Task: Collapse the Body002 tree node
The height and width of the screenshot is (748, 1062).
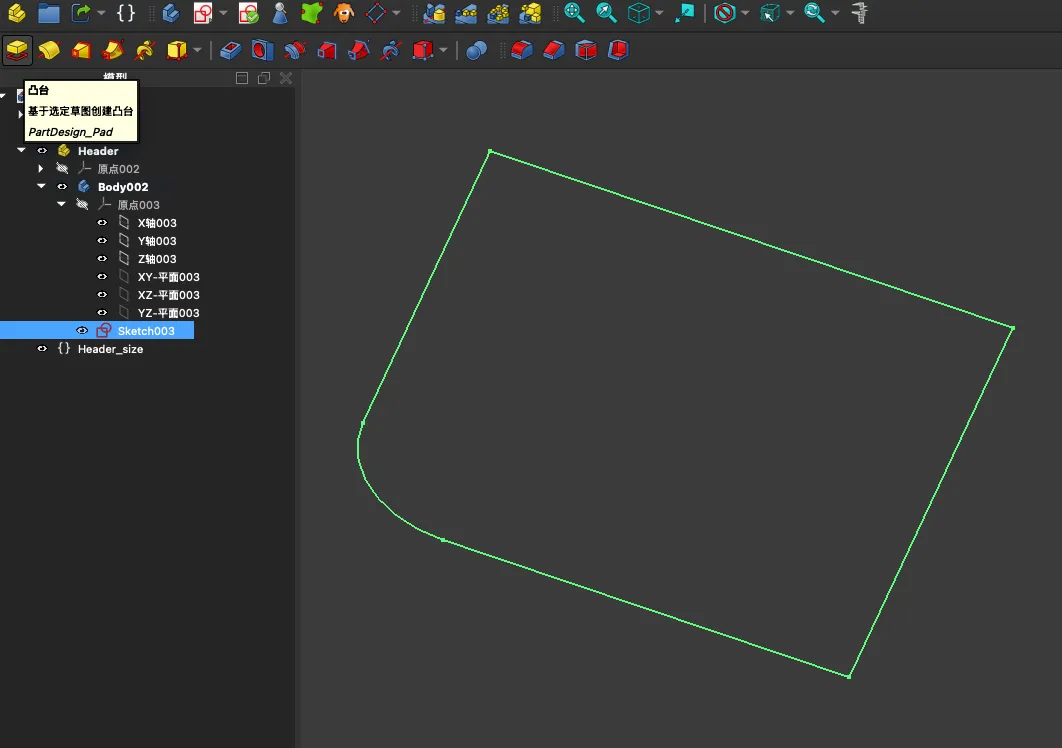Action: tap(41, 187)
